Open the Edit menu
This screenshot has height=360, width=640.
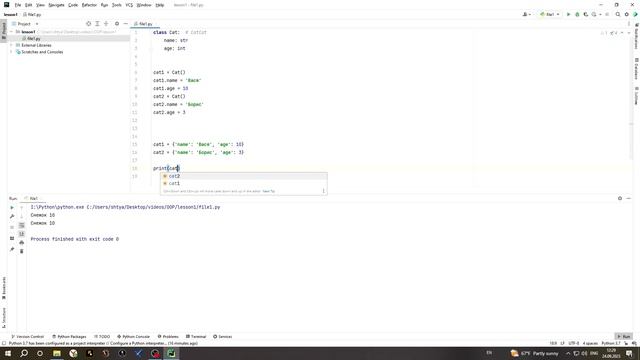(x=28, y=5)
